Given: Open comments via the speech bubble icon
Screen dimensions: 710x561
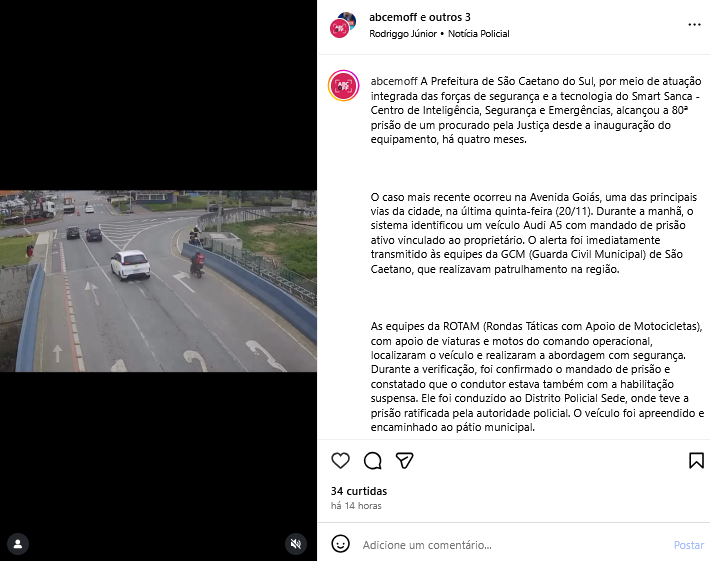Looking at the screenshot, I should pos(373,460).
